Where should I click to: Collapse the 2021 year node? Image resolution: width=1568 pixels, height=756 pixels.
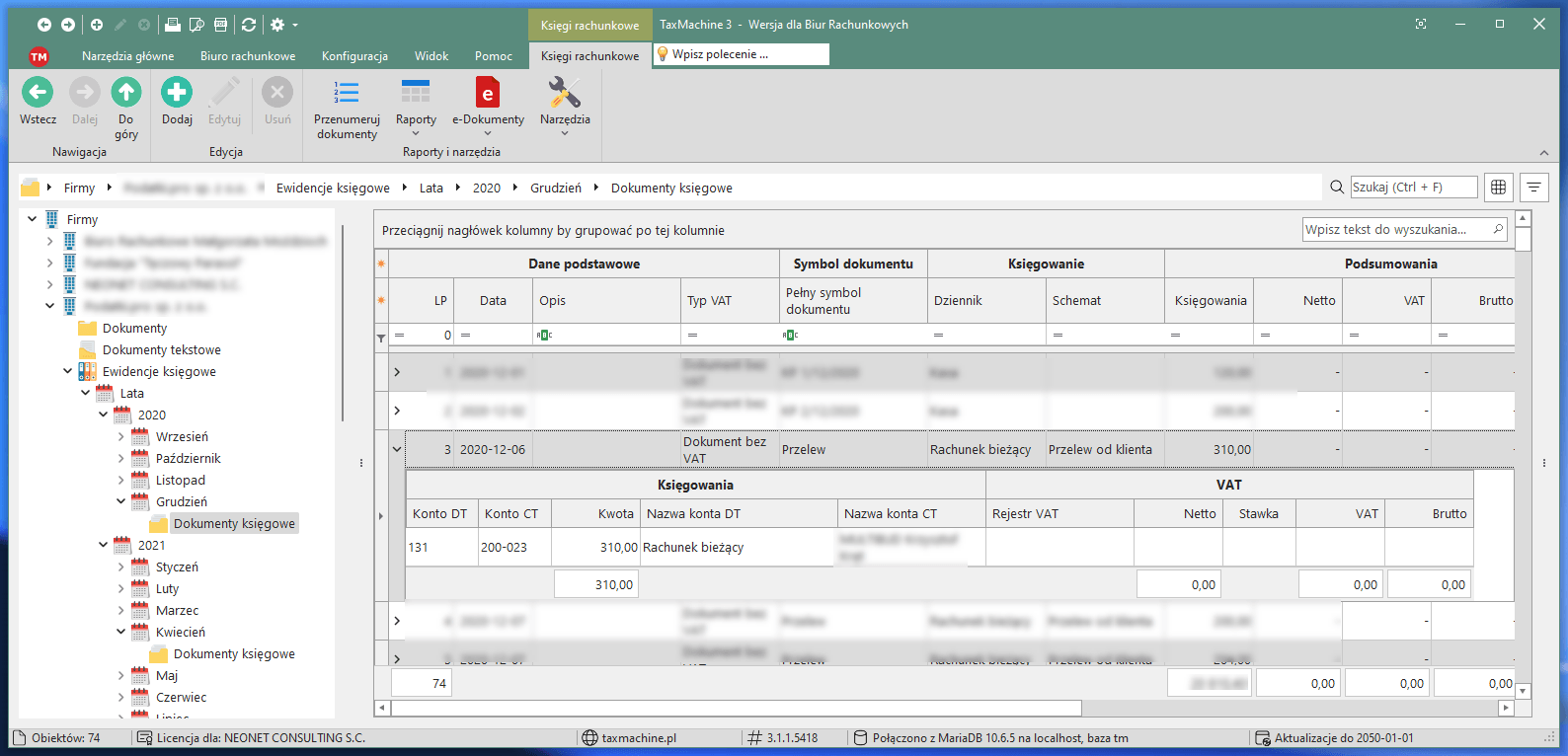(x=104, y=545)
